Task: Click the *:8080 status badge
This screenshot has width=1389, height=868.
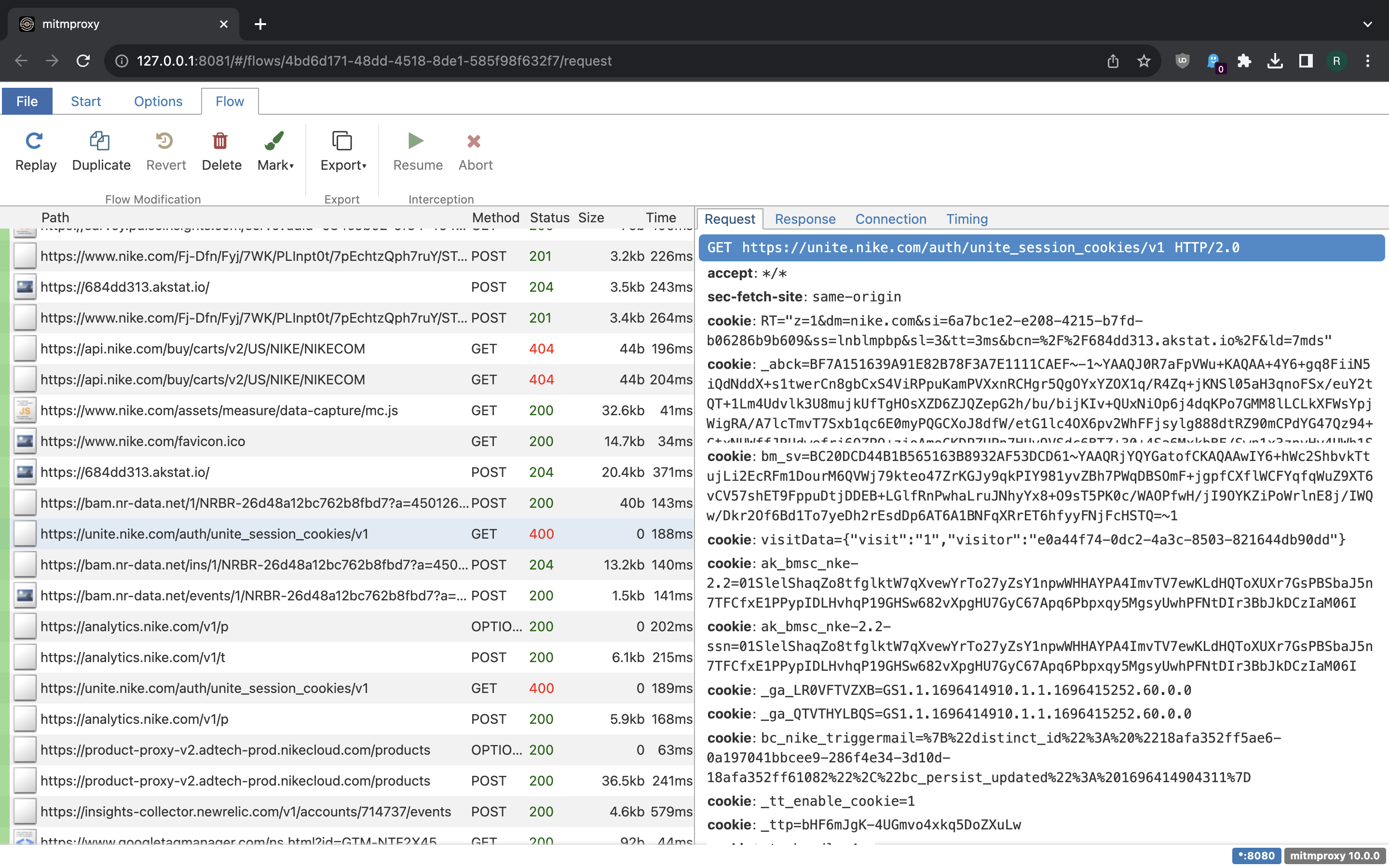Action: pos(1256,855)
